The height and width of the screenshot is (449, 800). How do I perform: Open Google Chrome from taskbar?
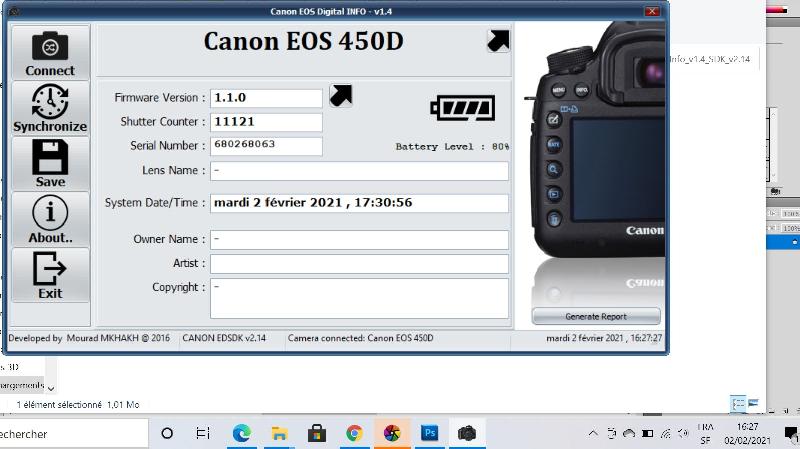point(354,434)
